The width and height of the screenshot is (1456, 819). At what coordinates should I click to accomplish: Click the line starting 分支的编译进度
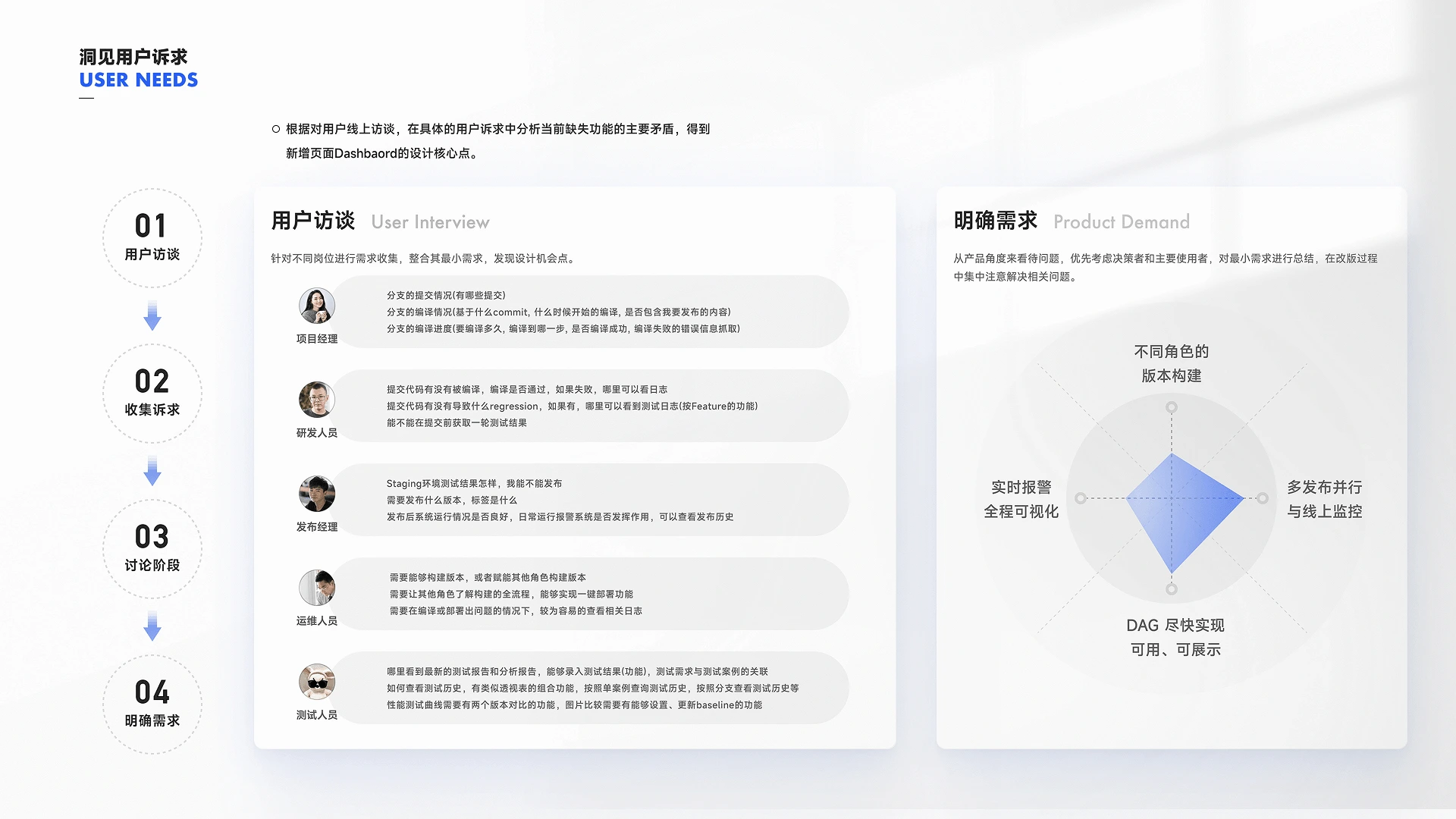pos(563,329)
